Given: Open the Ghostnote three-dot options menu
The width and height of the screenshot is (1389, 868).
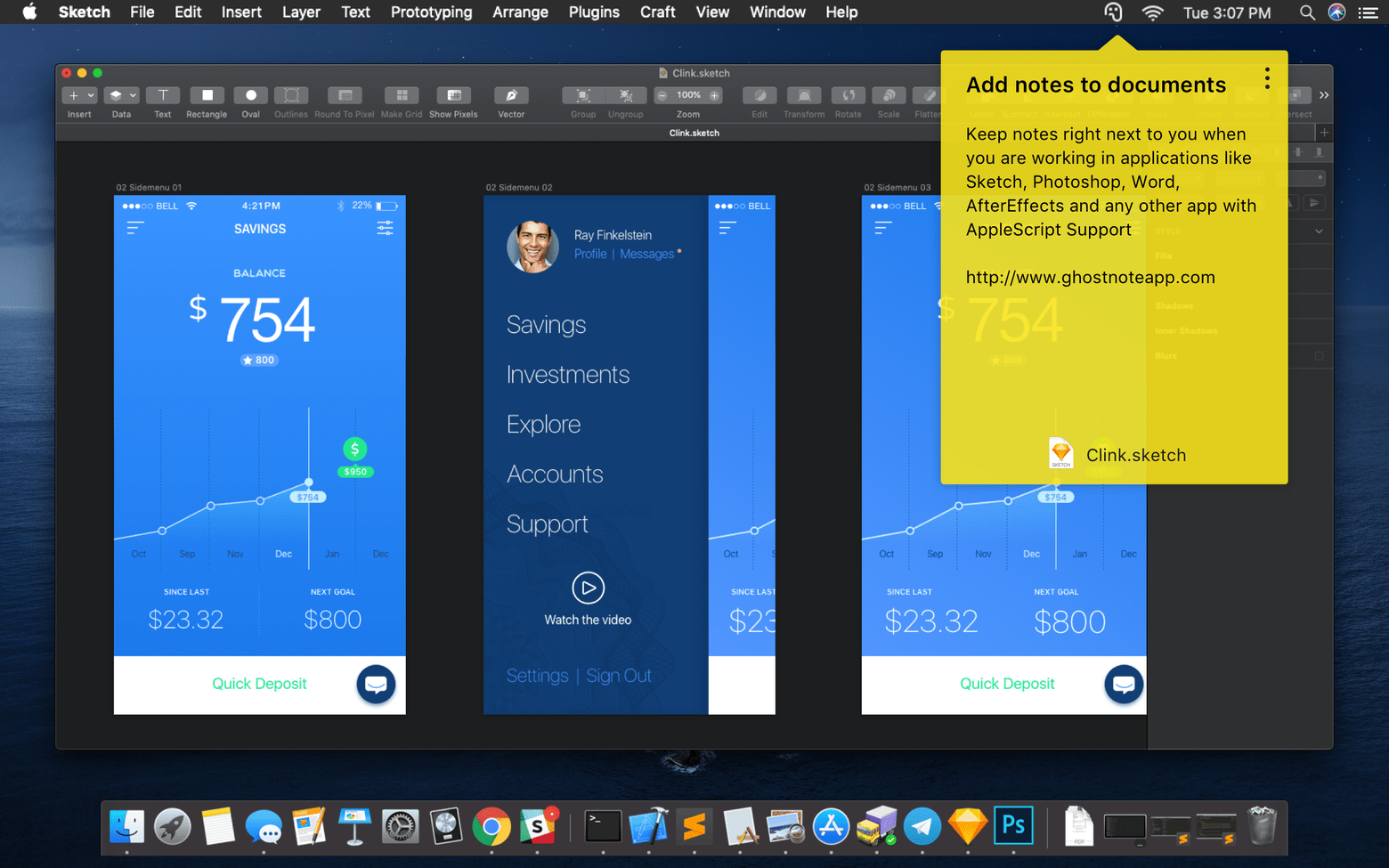Looking at the screenshot, I should (1267, 78).
